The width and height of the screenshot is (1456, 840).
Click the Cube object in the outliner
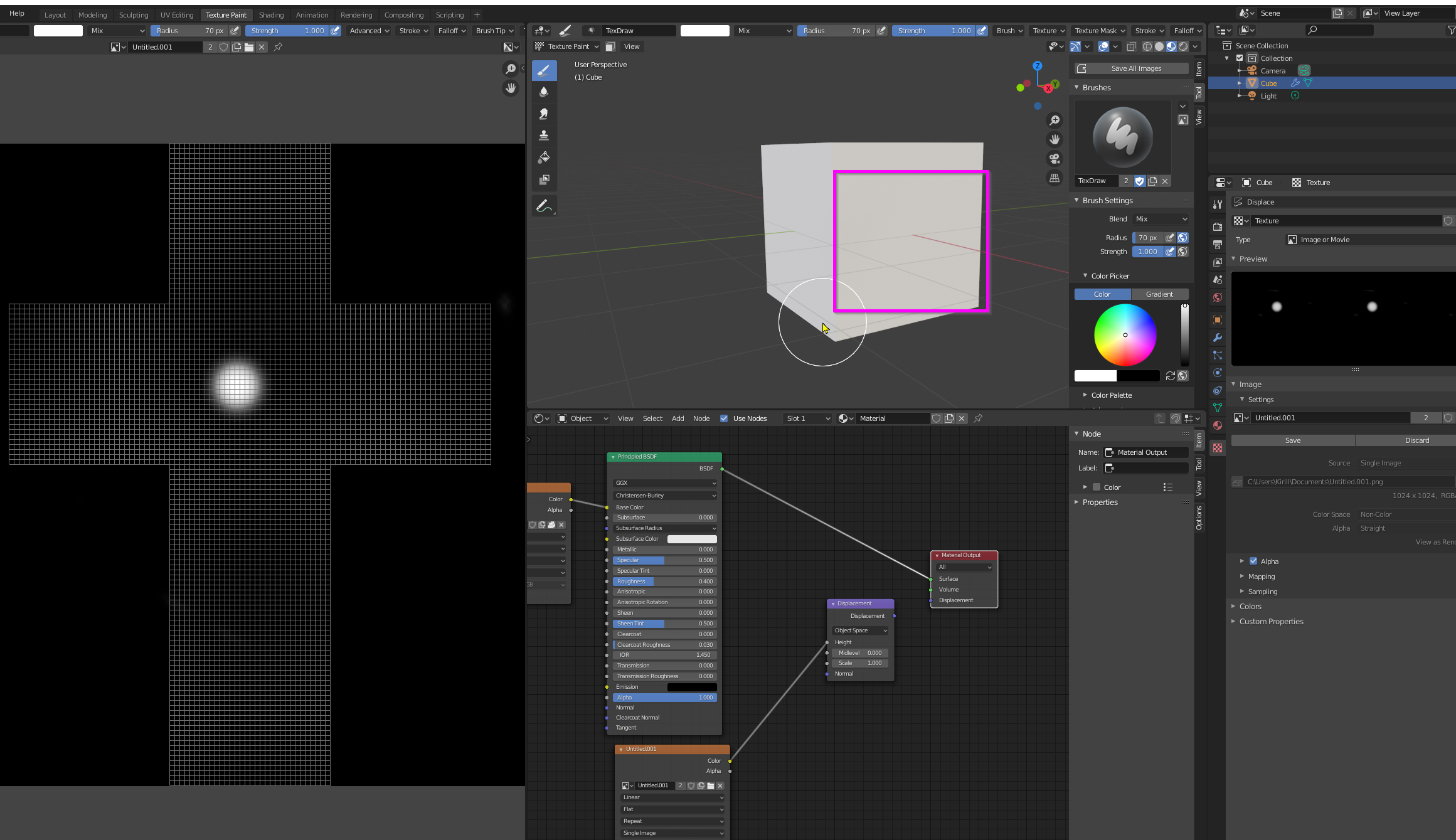point(1268,83)
